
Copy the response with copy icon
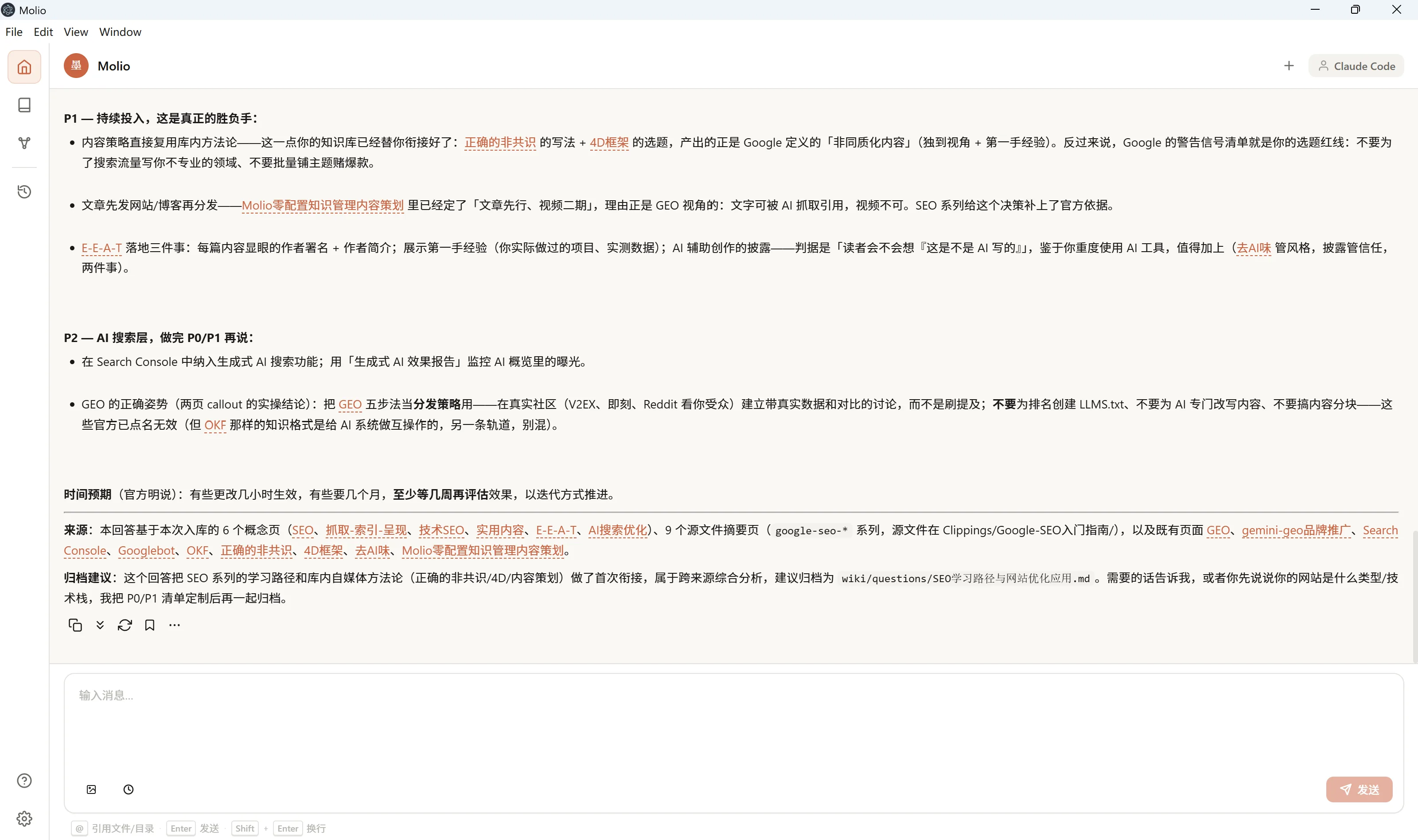[x=75, y=625]
